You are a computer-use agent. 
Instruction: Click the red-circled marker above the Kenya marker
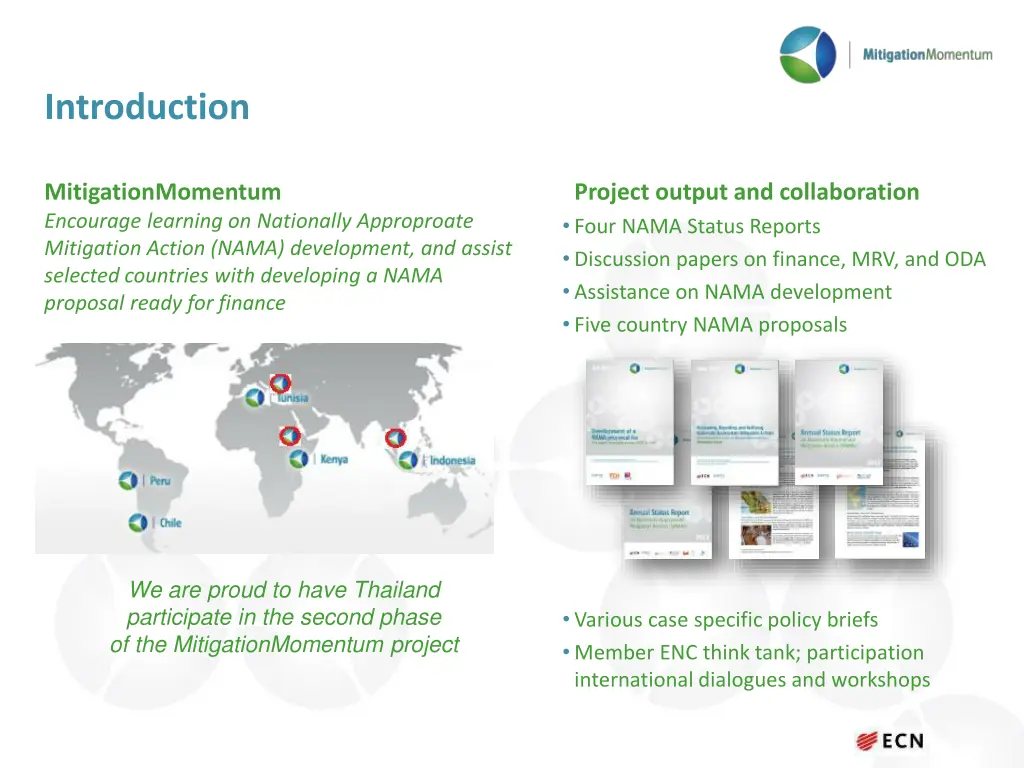point(290,436)
